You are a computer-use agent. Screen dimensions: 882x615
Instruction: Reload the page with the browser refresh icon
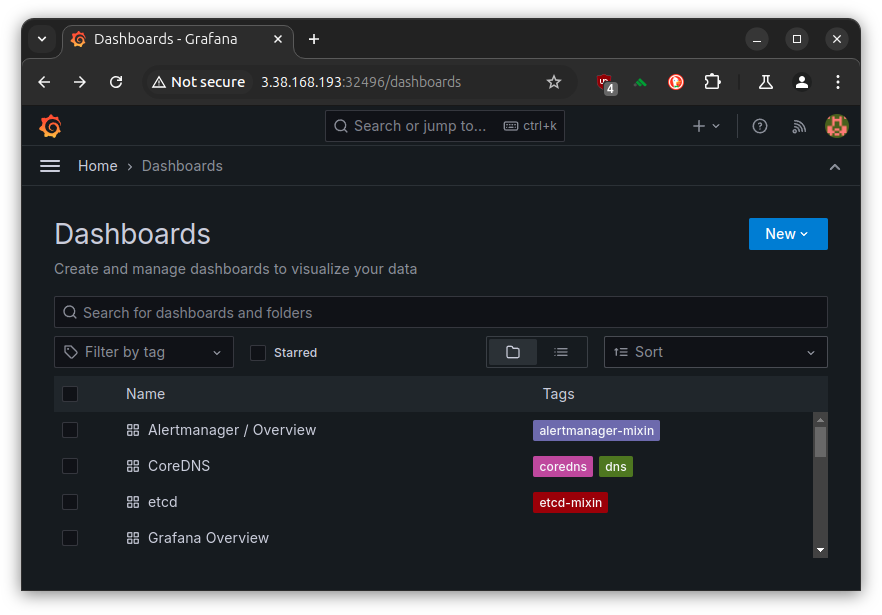pyautogui.click(x=116, y=82)
